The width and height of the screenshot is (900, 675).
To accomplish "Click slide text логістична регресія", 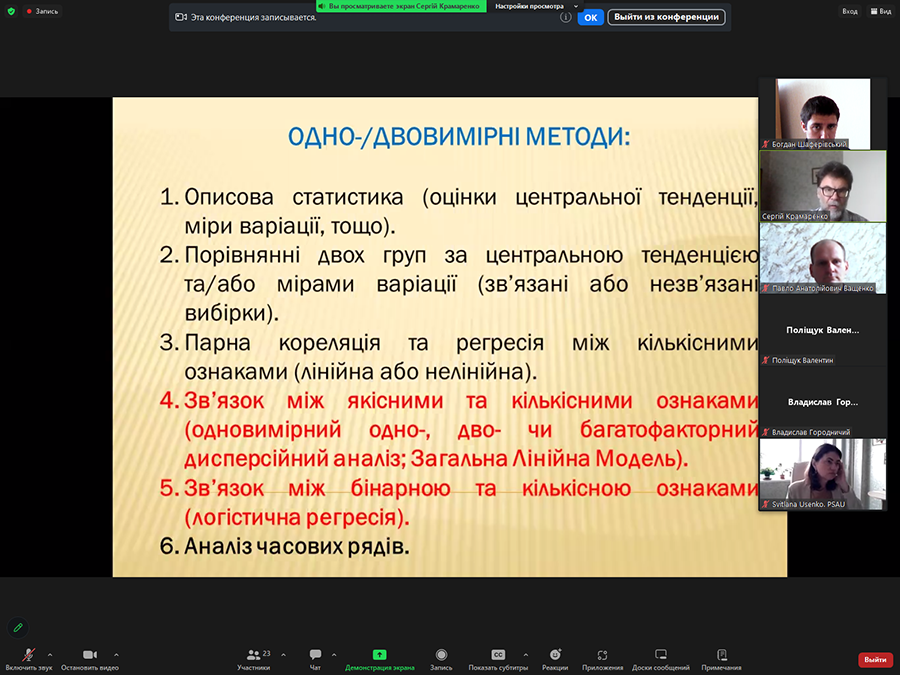I will point(297,517).
